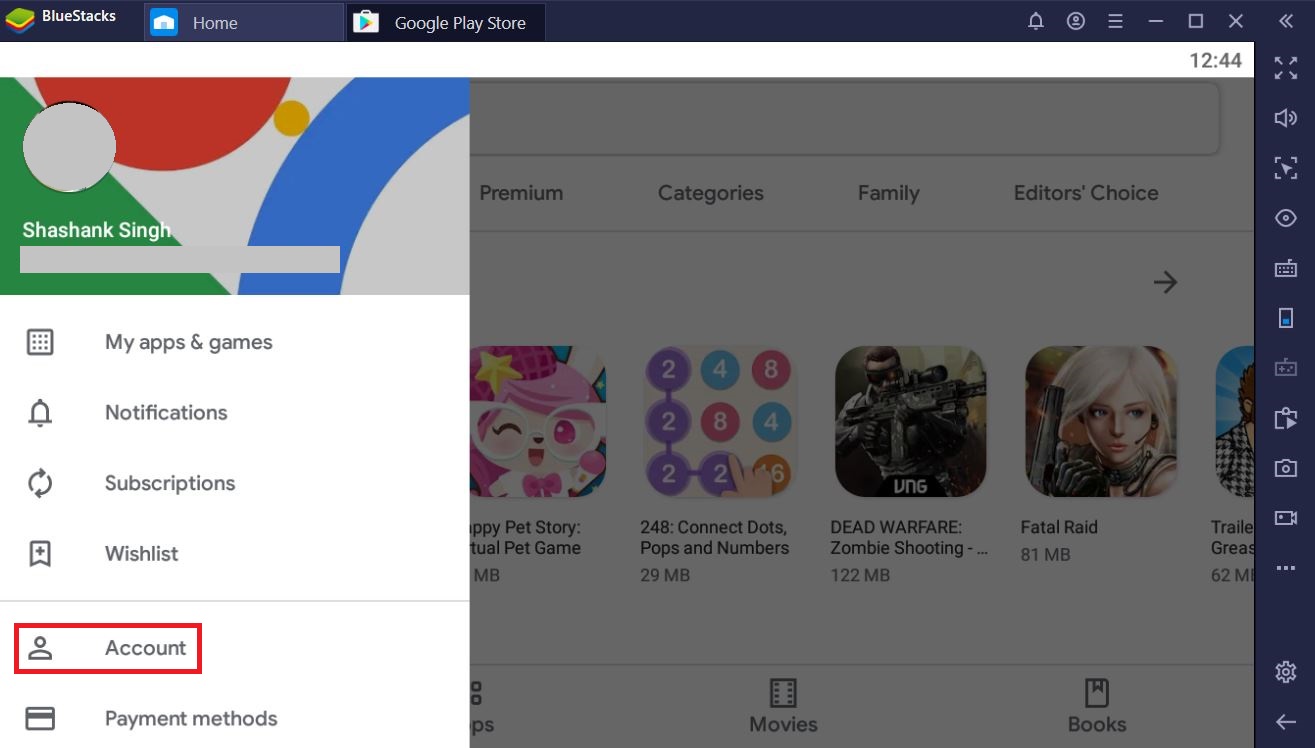The image size is (1315, 748).
Task: Switch to the Google Play Store tab
Action: 446,22
